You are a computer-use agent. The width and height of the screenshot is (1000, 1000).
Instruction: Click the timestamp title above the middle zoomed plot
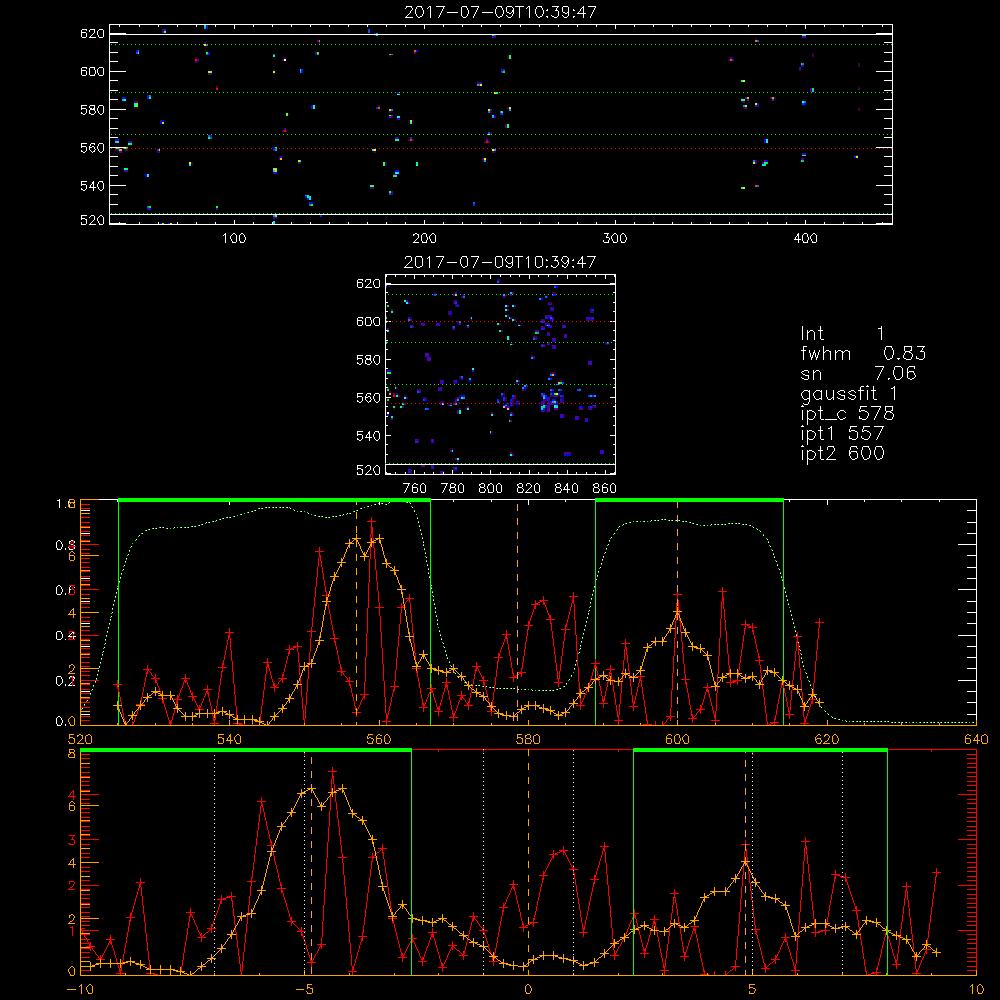(501, 262)
